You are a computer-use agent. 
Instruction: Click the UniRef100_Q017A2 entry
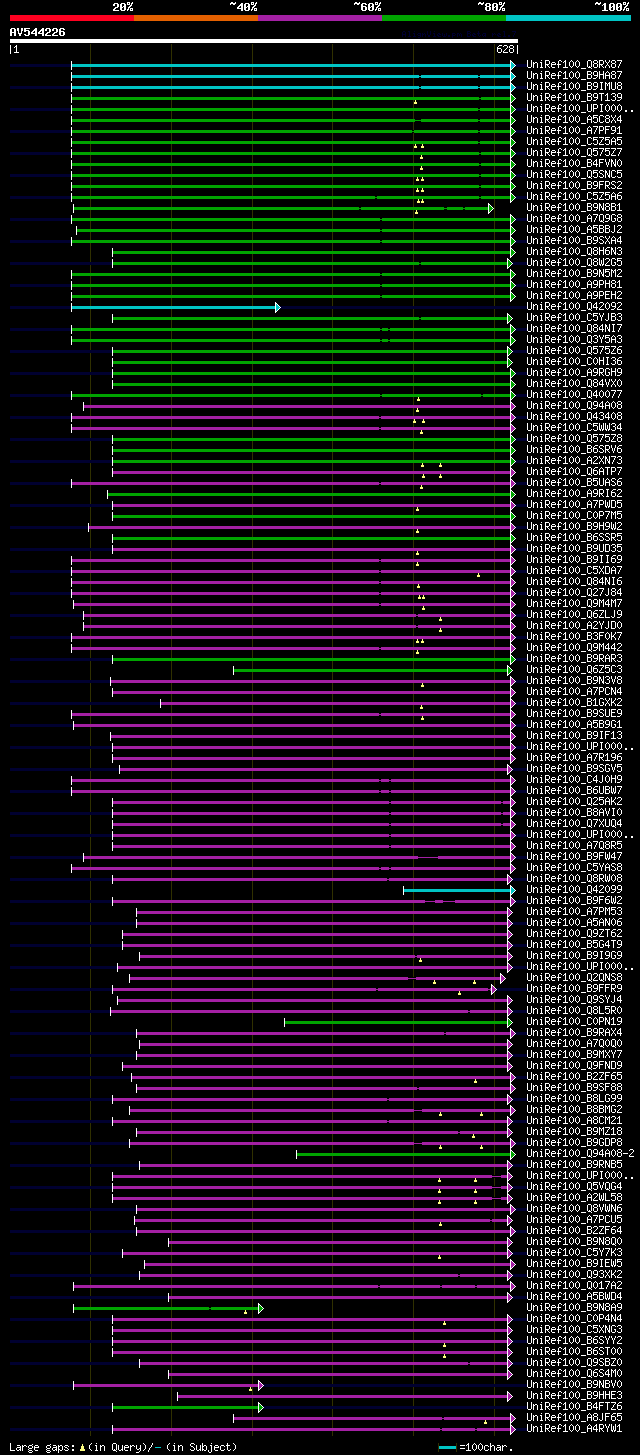coord(574,1286)
